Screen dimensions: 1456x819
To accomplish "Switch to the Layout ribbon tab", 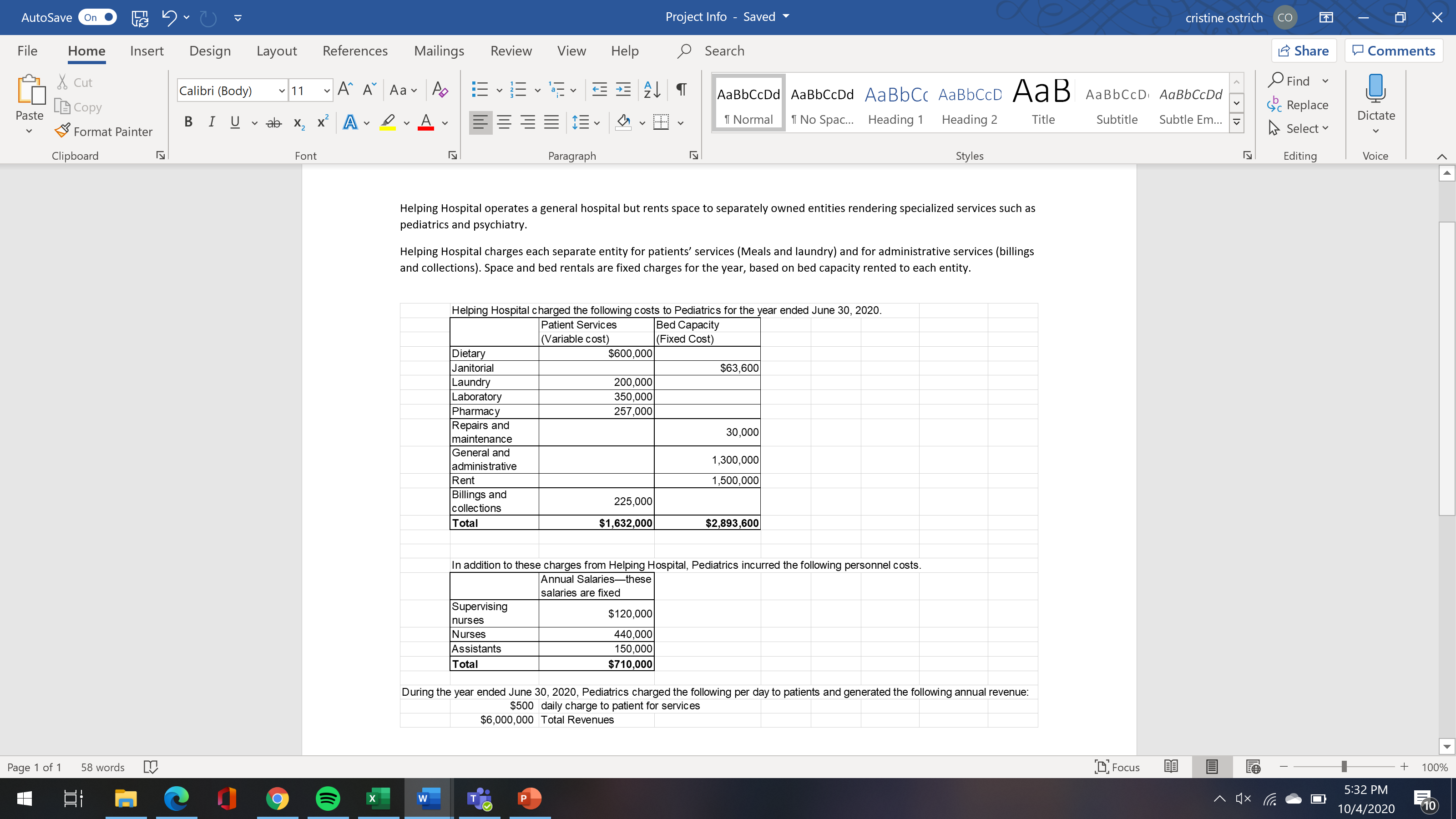I will (276, 51).
